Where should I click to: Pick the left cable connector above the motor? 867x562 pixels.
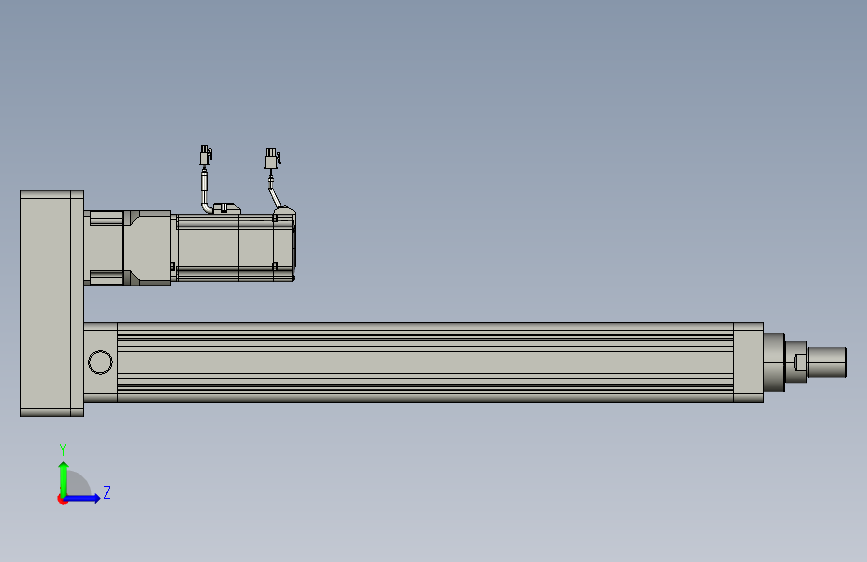(x=205, y=155)
